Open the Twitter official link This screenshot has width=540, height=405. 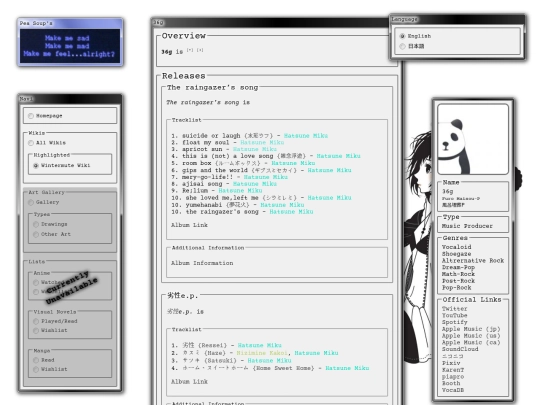(x=455, y=309)
